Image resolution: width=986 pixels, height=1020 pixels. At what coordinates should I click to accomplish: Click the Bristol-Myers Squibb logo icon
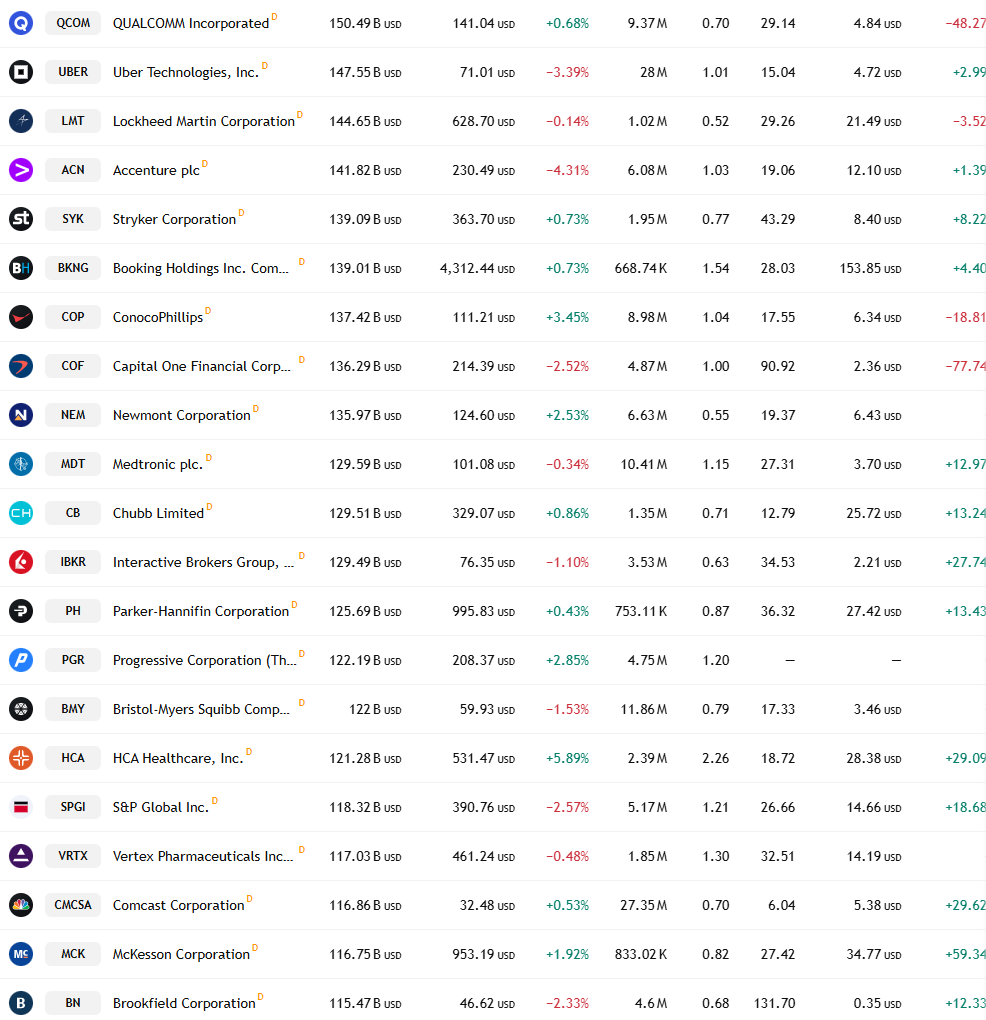[x=21, y=709]
